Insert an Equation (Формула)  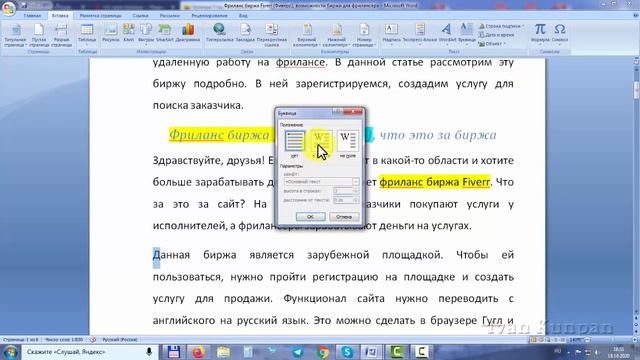click(540, 33)
